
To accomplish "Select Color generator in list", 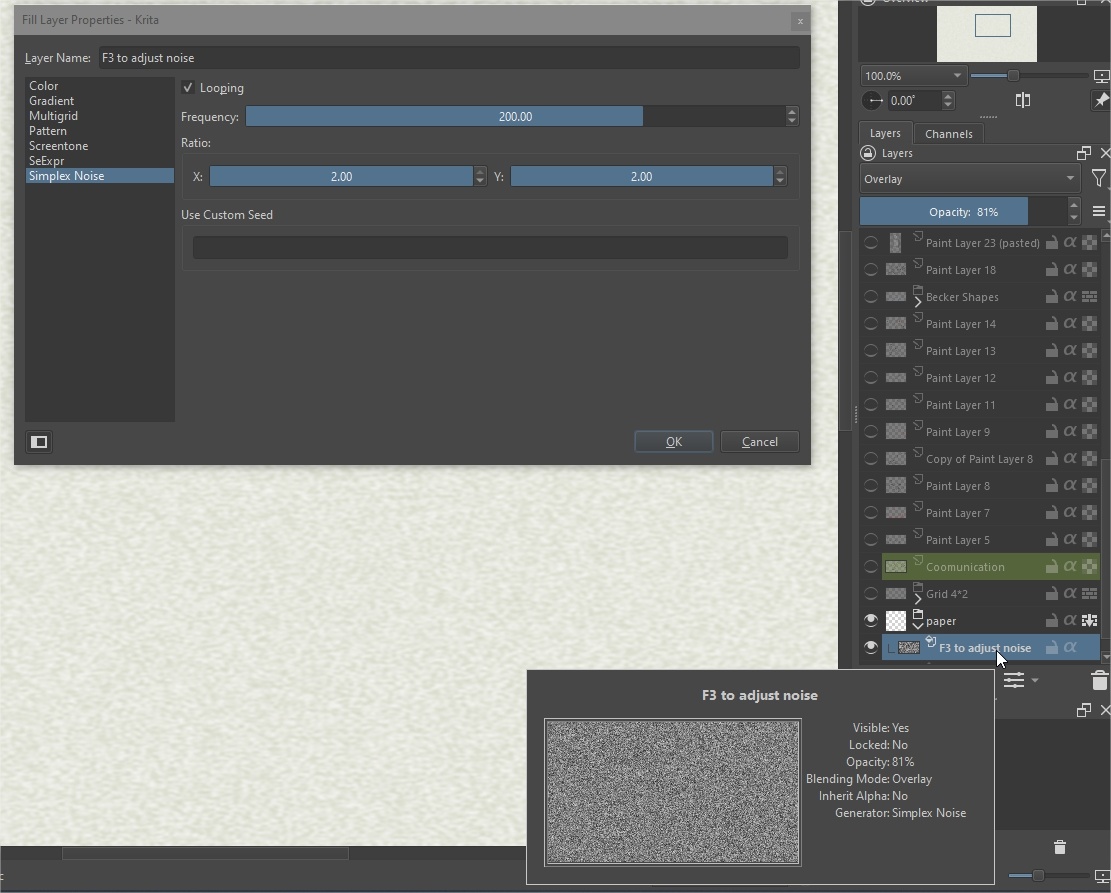I will coord(100,86).
